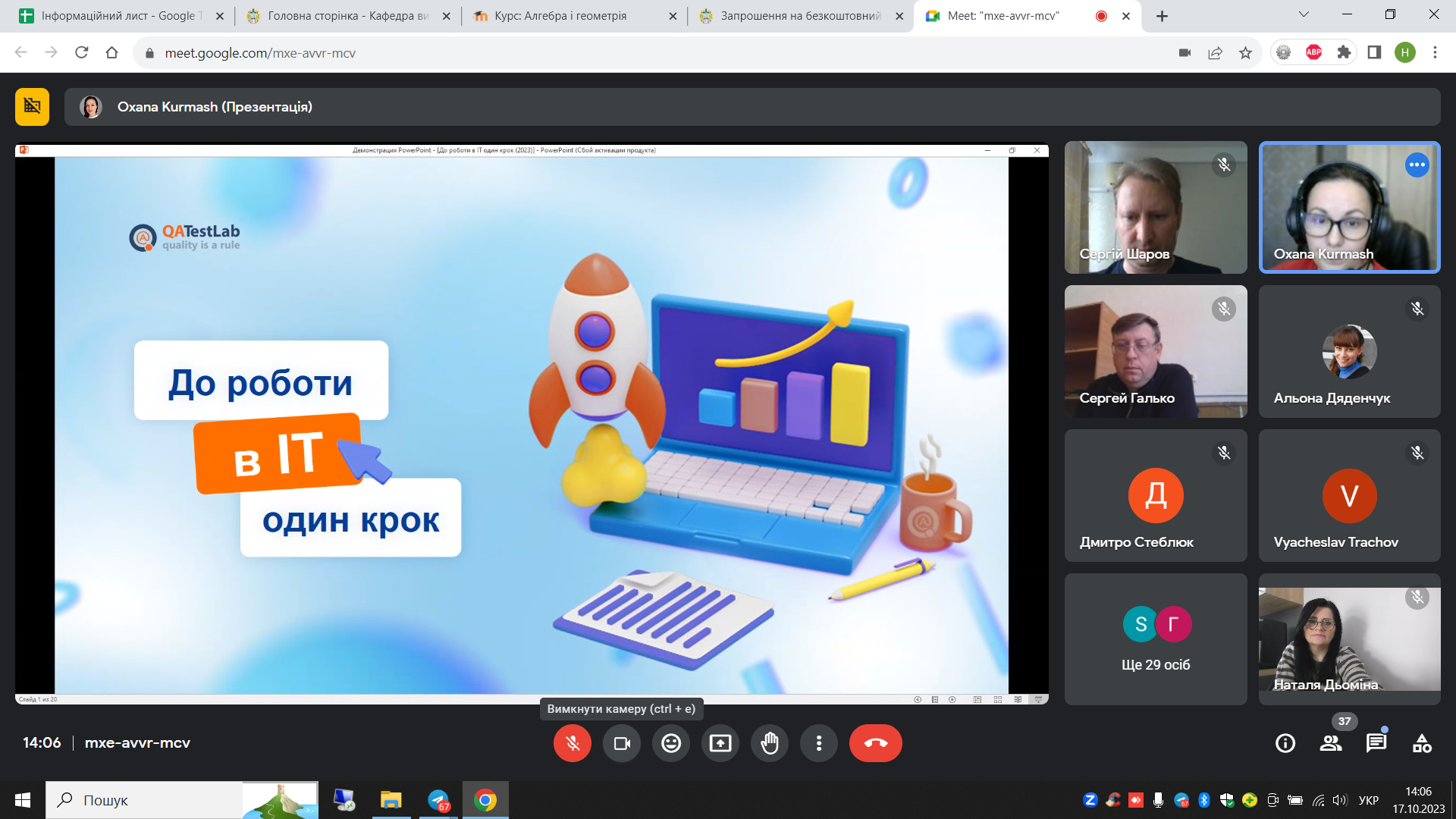
Task: Open Telegram from the taskbar
Action: click(x=438, y=800)
